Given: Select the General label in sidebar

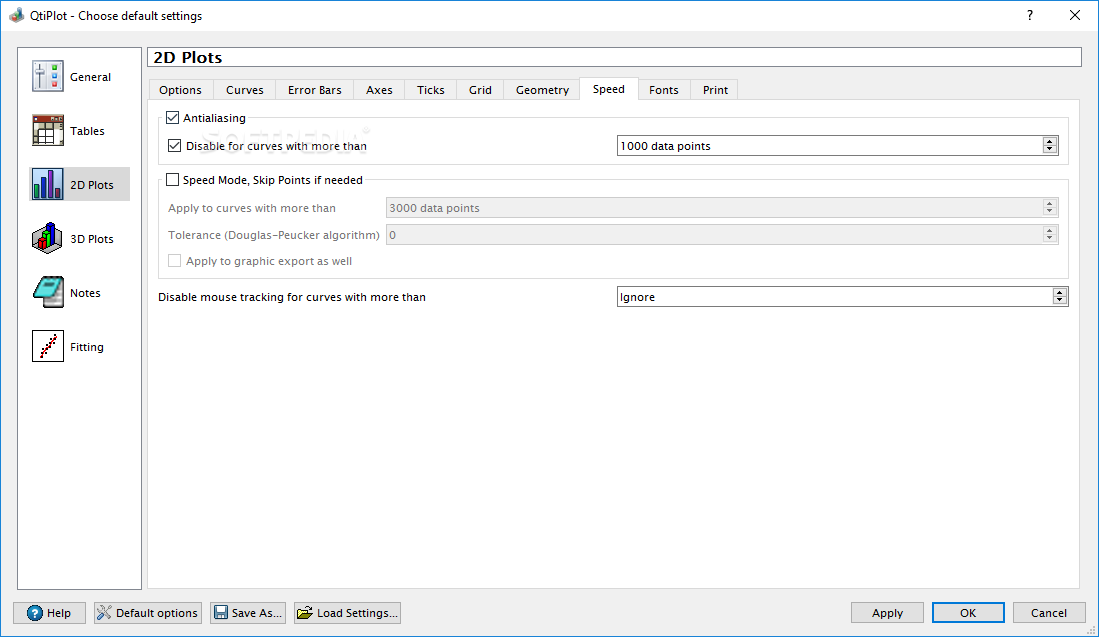Looking at the screenshot, I should (x=90, y=77).
